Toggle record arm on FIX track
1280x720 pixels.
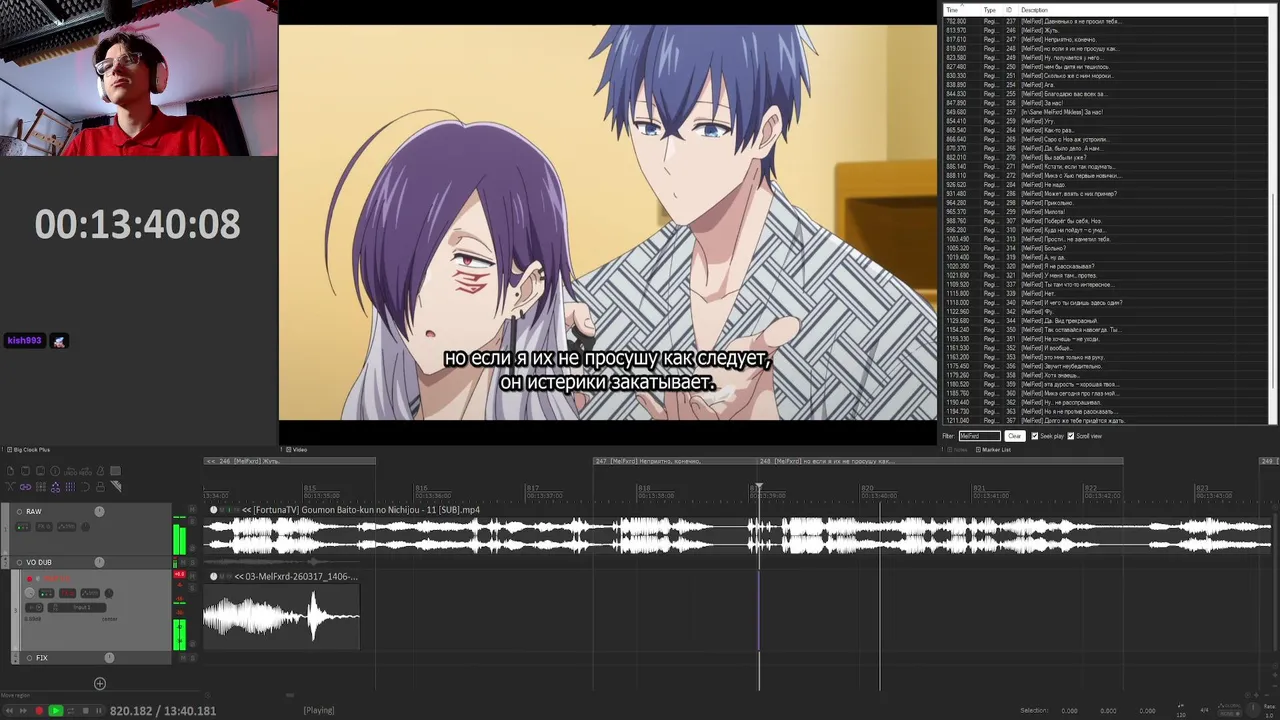[29, 658]
